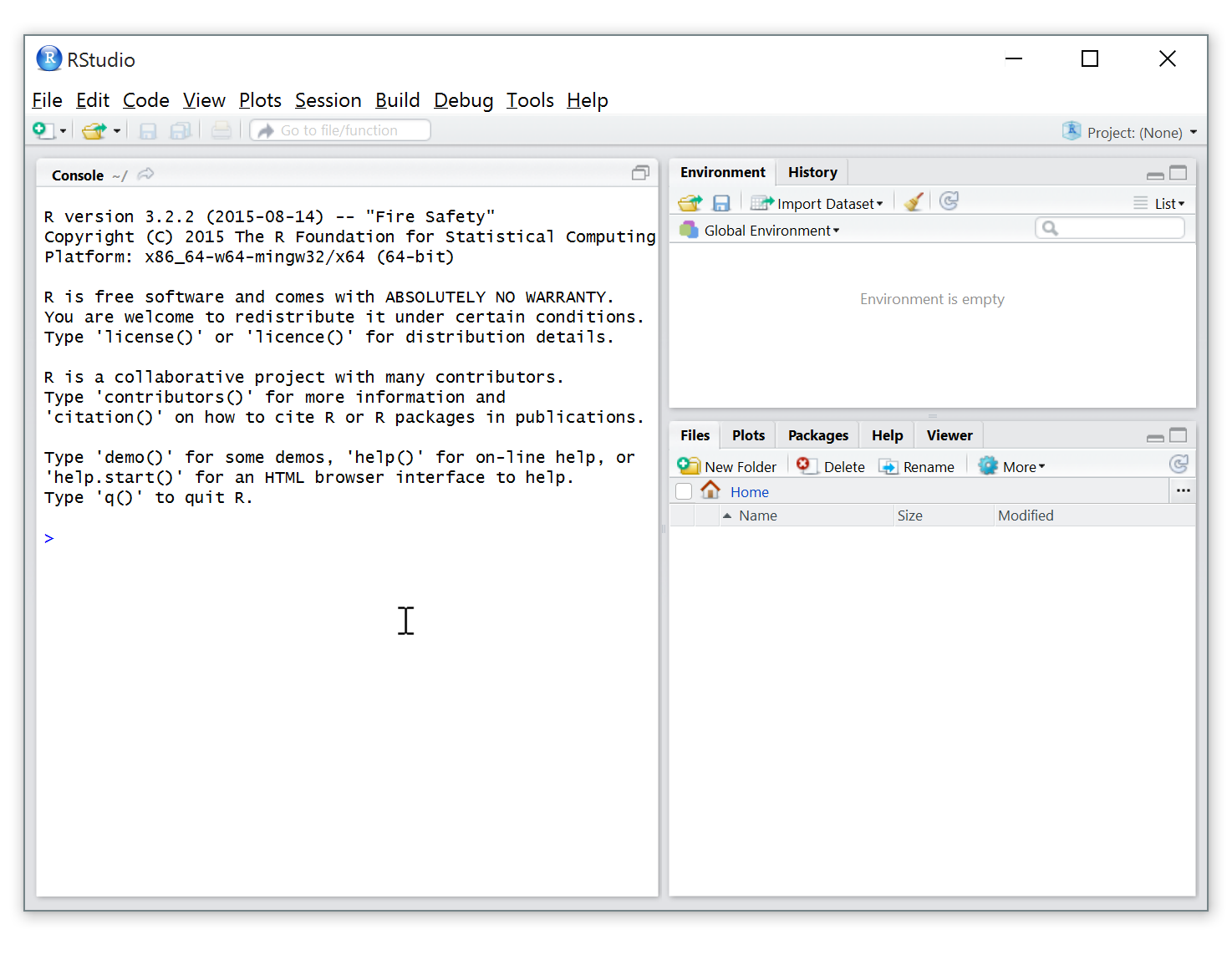This screenshot has height=955, width=1232.
Task: Open the Edit menu
Action: coord(93,100)
